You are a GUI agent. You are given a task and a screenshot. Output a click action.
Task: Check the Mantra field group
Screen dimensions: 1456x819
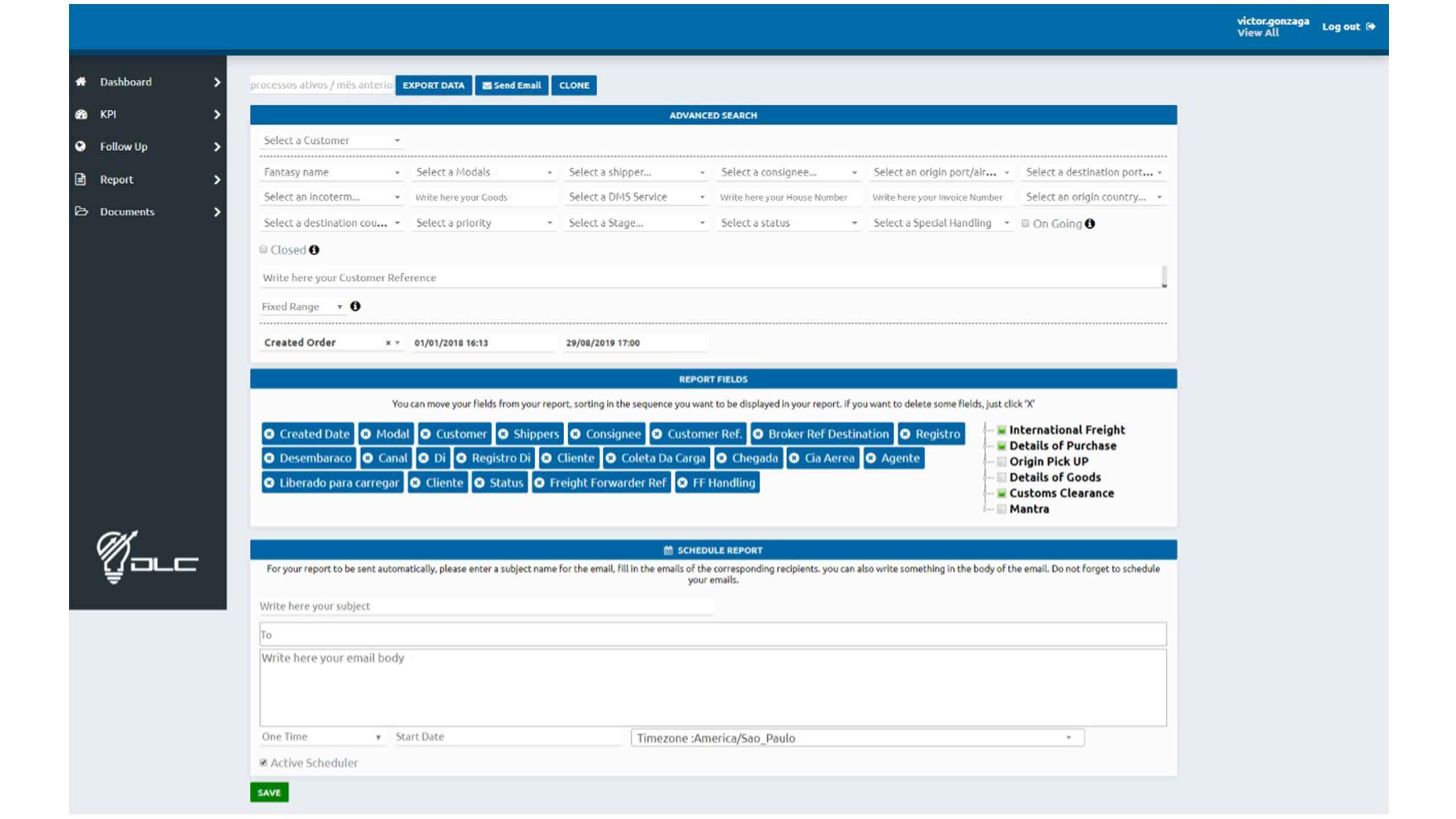click(1002, 509)
